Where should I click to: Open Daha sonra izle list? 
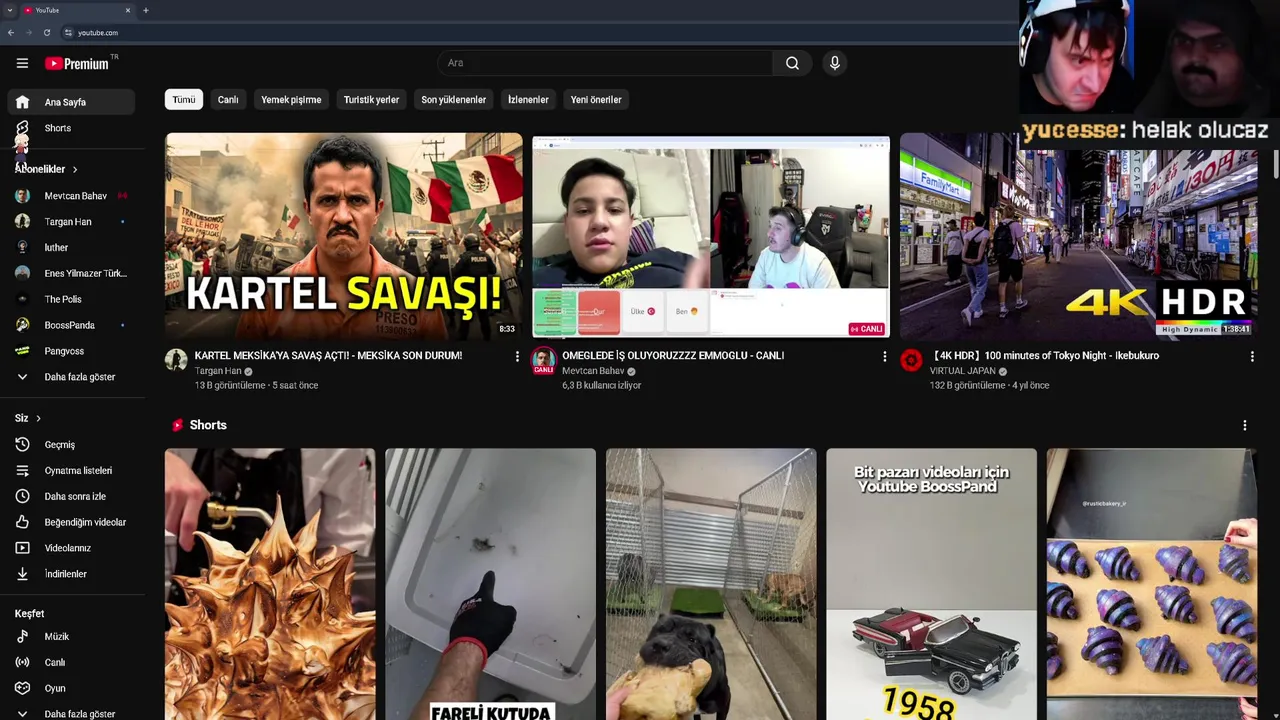click(x=70, y=496)
